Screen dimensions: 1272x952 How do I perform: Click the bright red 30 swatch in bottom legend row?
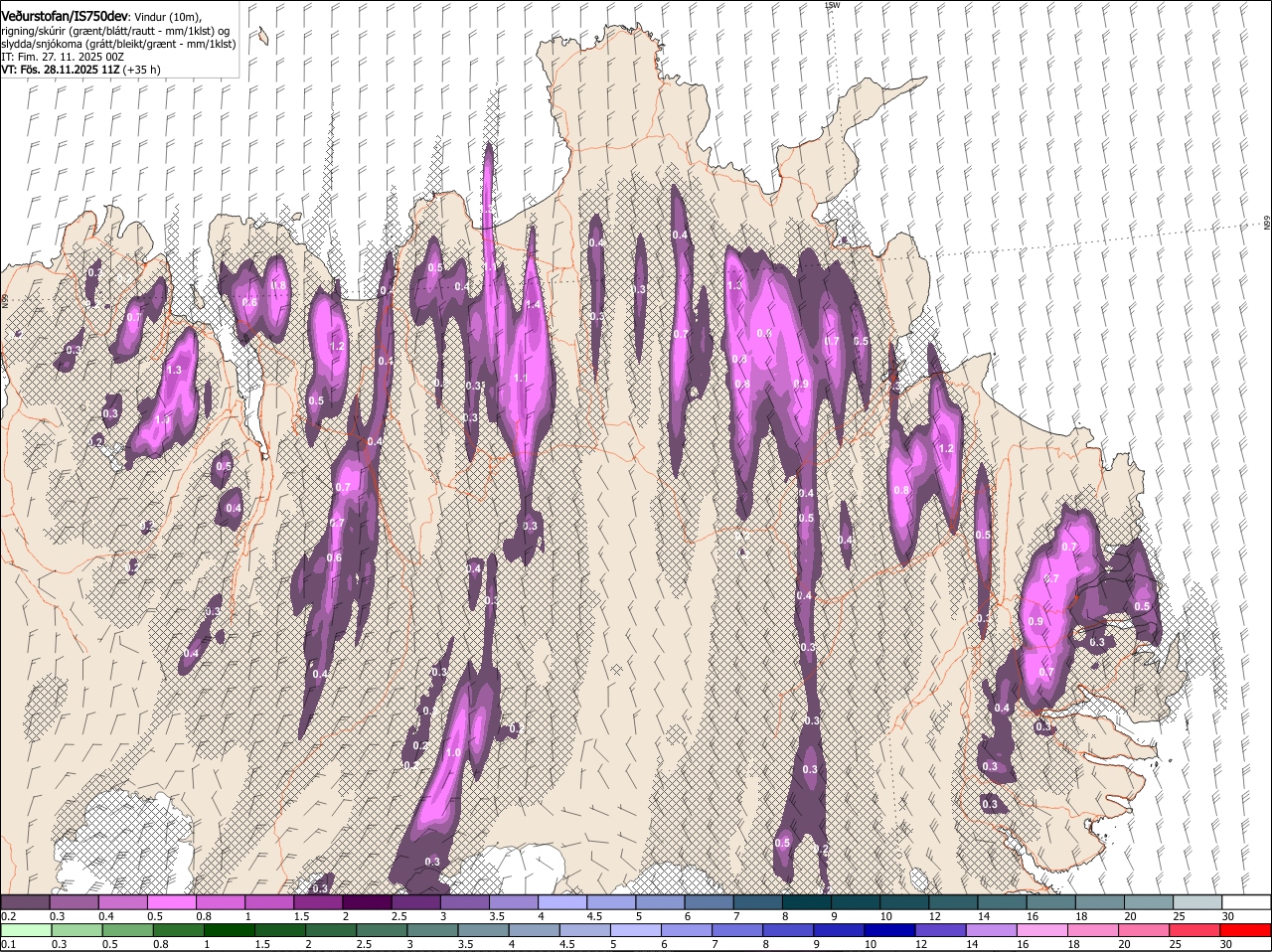click(x=1246, y=930)
